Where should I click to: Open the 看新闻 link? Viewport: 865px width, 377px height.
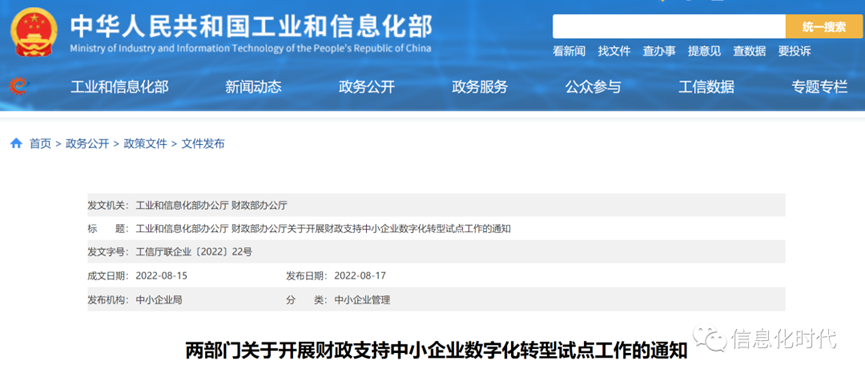tap(569, 51)
